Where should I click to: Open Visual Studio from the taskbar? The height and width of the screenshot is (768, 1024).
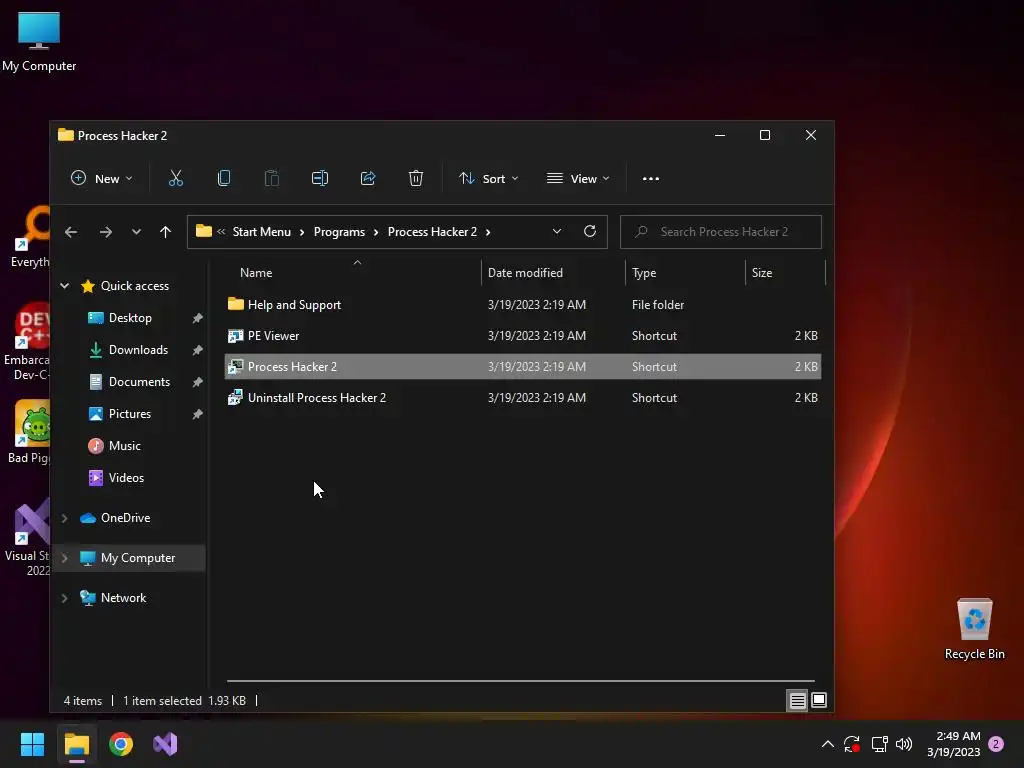(165, 744)
